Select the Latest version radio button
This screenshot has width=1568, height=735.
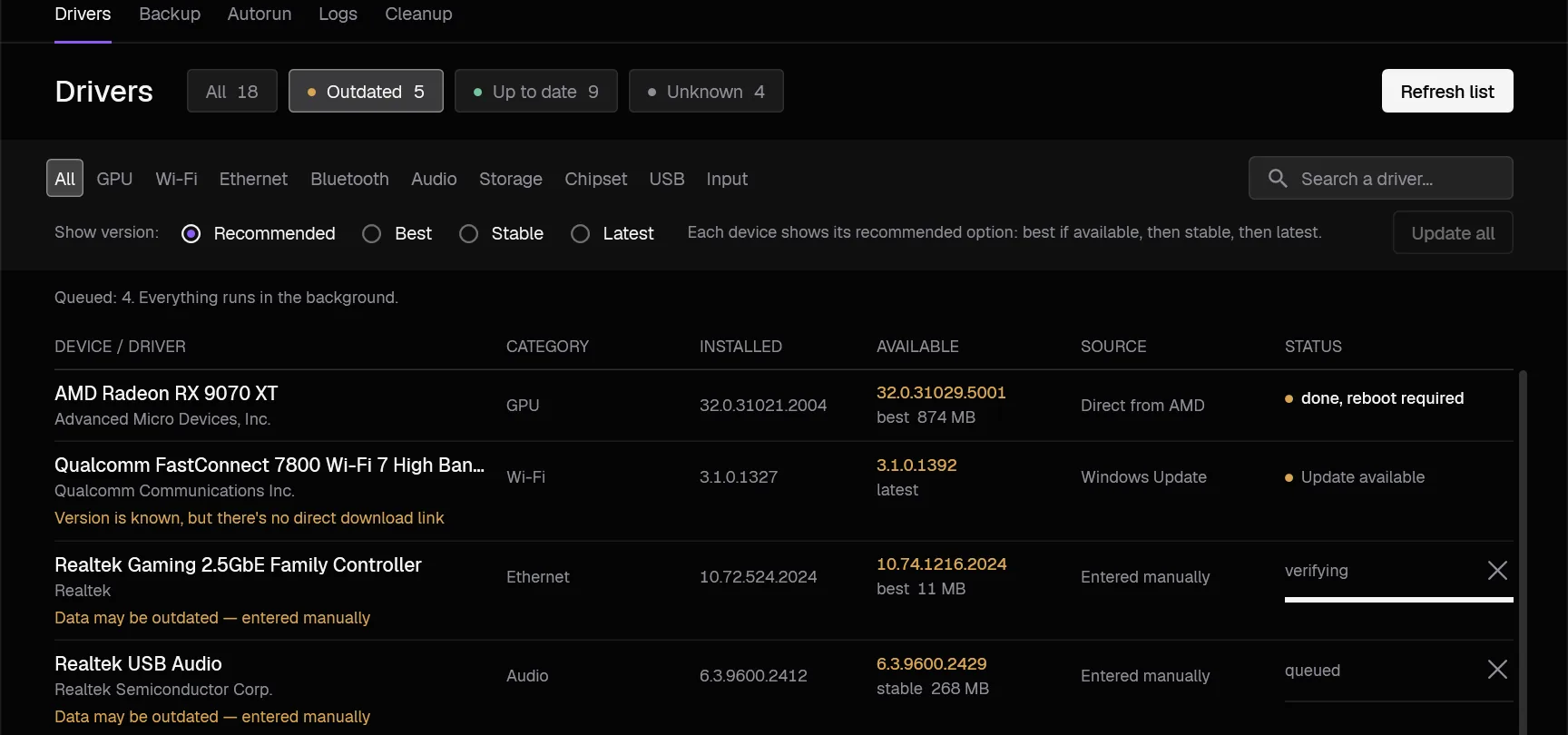point(581,234)
